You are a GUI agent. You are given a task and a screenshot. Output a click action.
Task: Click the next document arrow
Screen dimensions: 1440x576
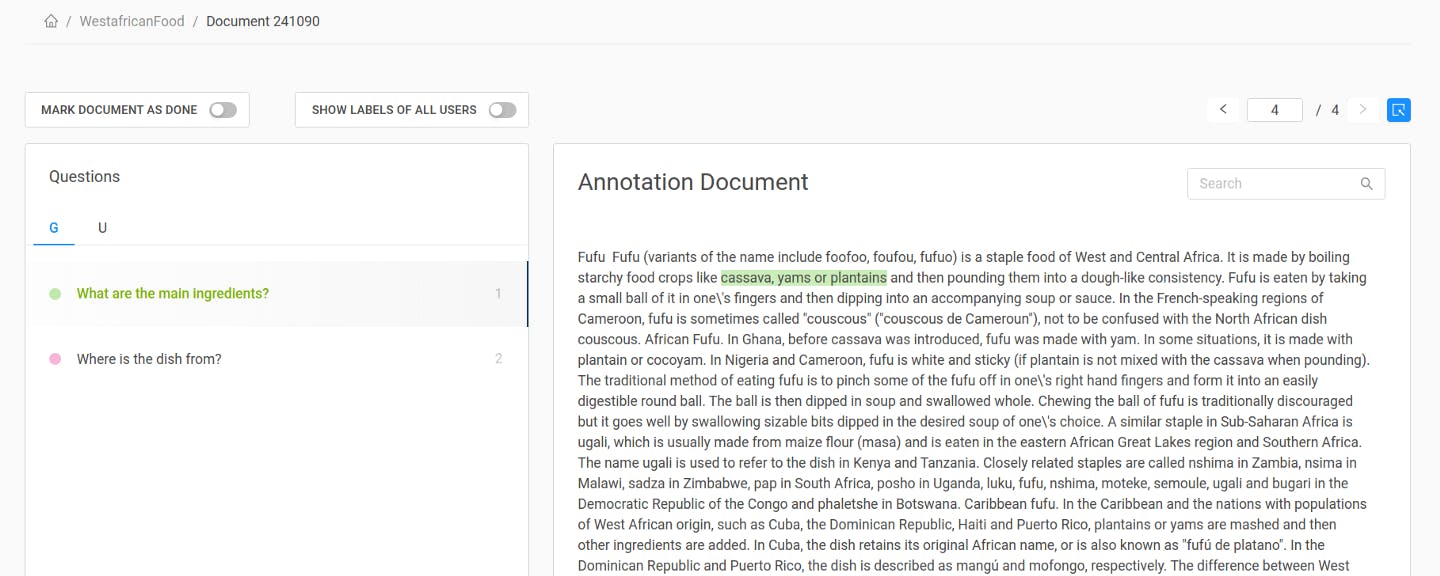point(1362,110)
